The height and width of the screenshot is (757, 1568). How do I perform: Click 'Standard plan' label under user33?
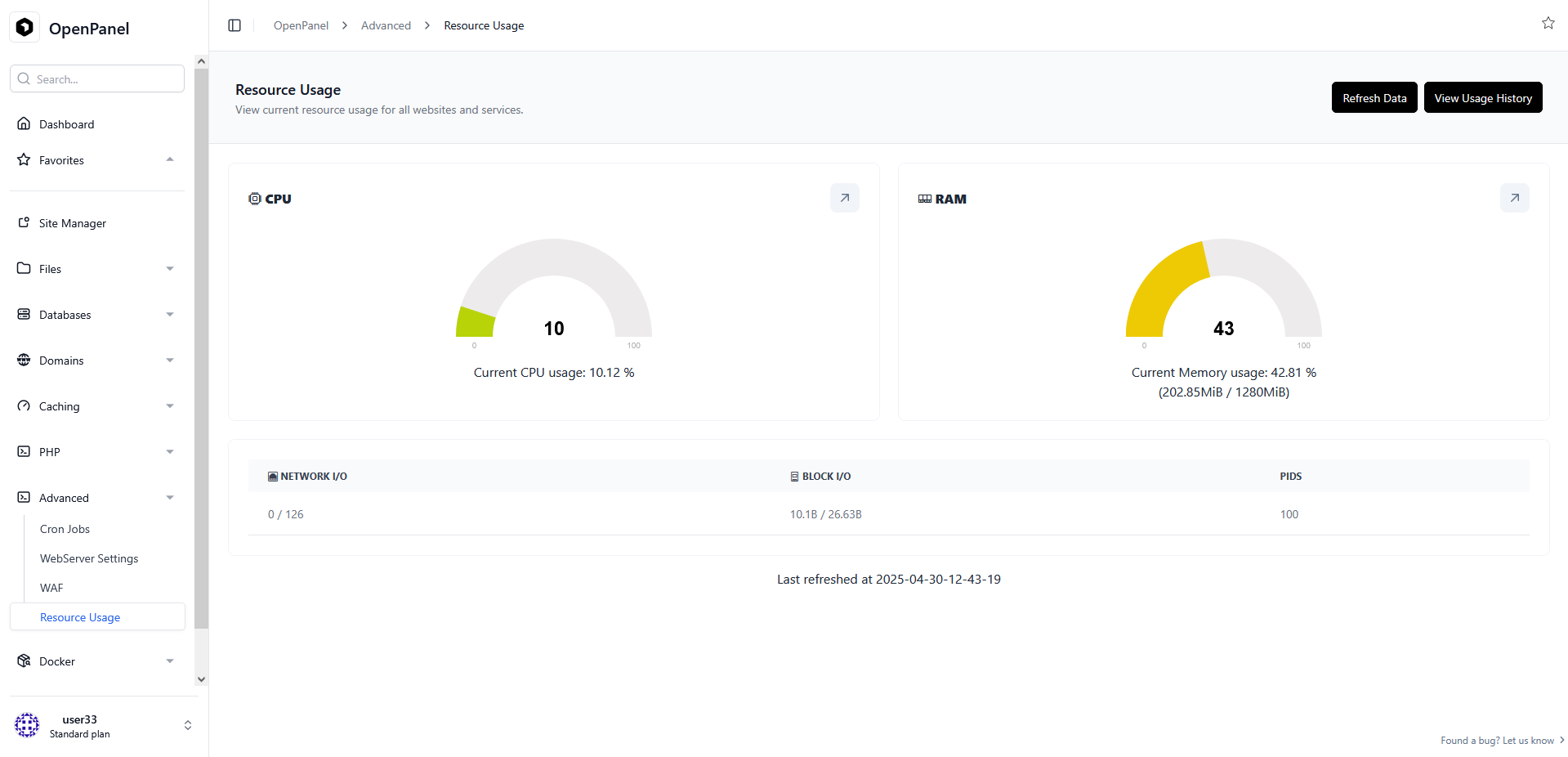pos(79,734)
